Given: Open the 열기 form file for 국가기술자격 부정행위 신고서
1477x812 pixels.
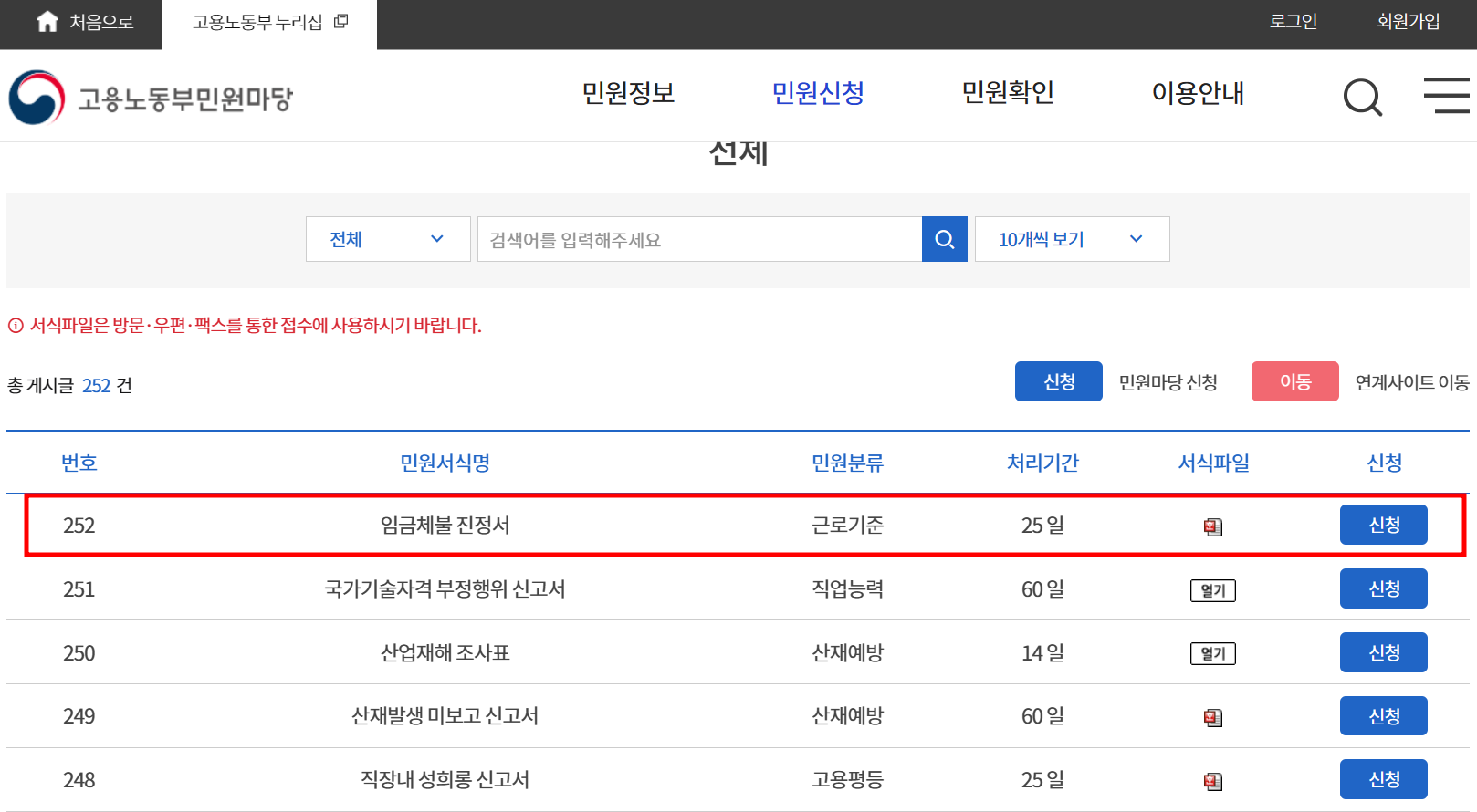Looking at the screenshot, I should (1213, 590).
